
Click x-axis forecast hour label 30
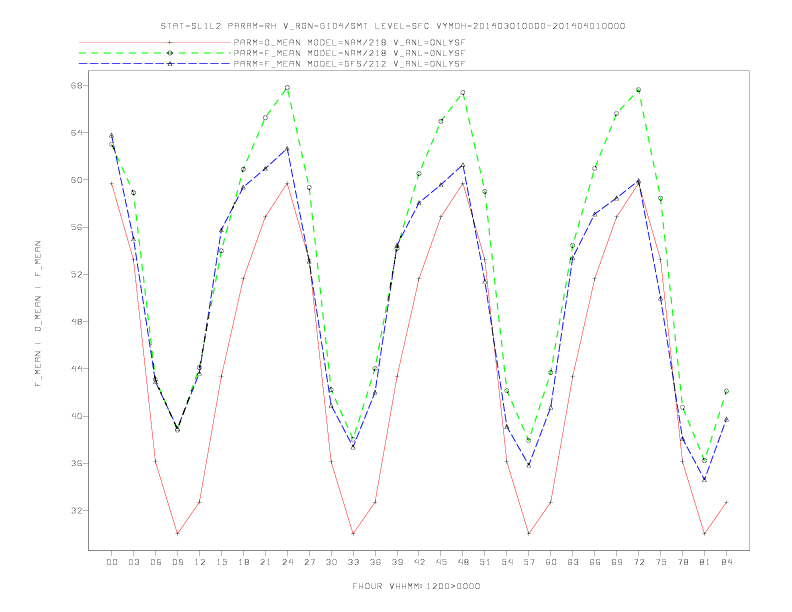point(331,562)
